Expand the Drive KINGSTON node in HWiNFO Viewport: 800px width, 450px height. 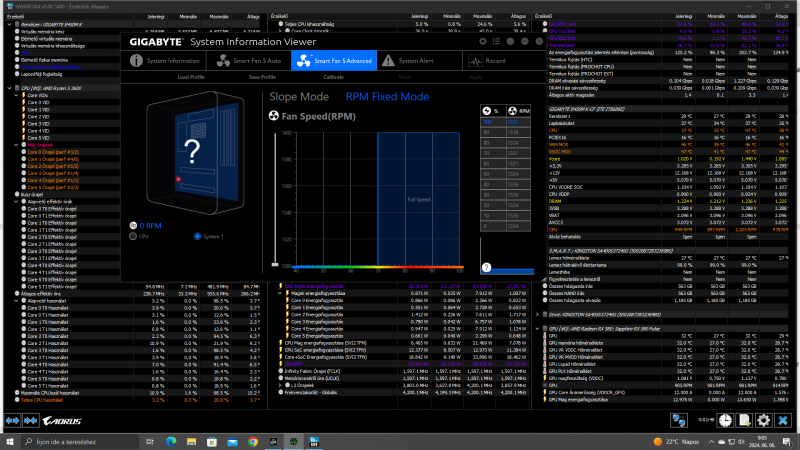(538, 315)
